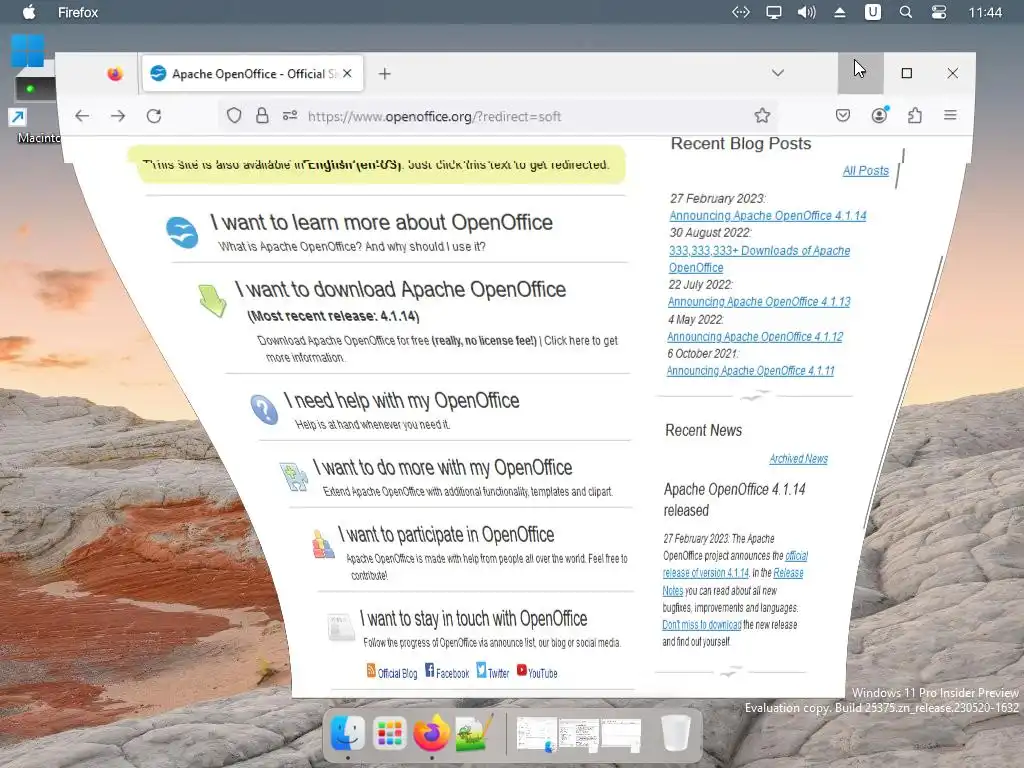Open a new tab with plus button

pyautogui.click(x=385, y=74)
